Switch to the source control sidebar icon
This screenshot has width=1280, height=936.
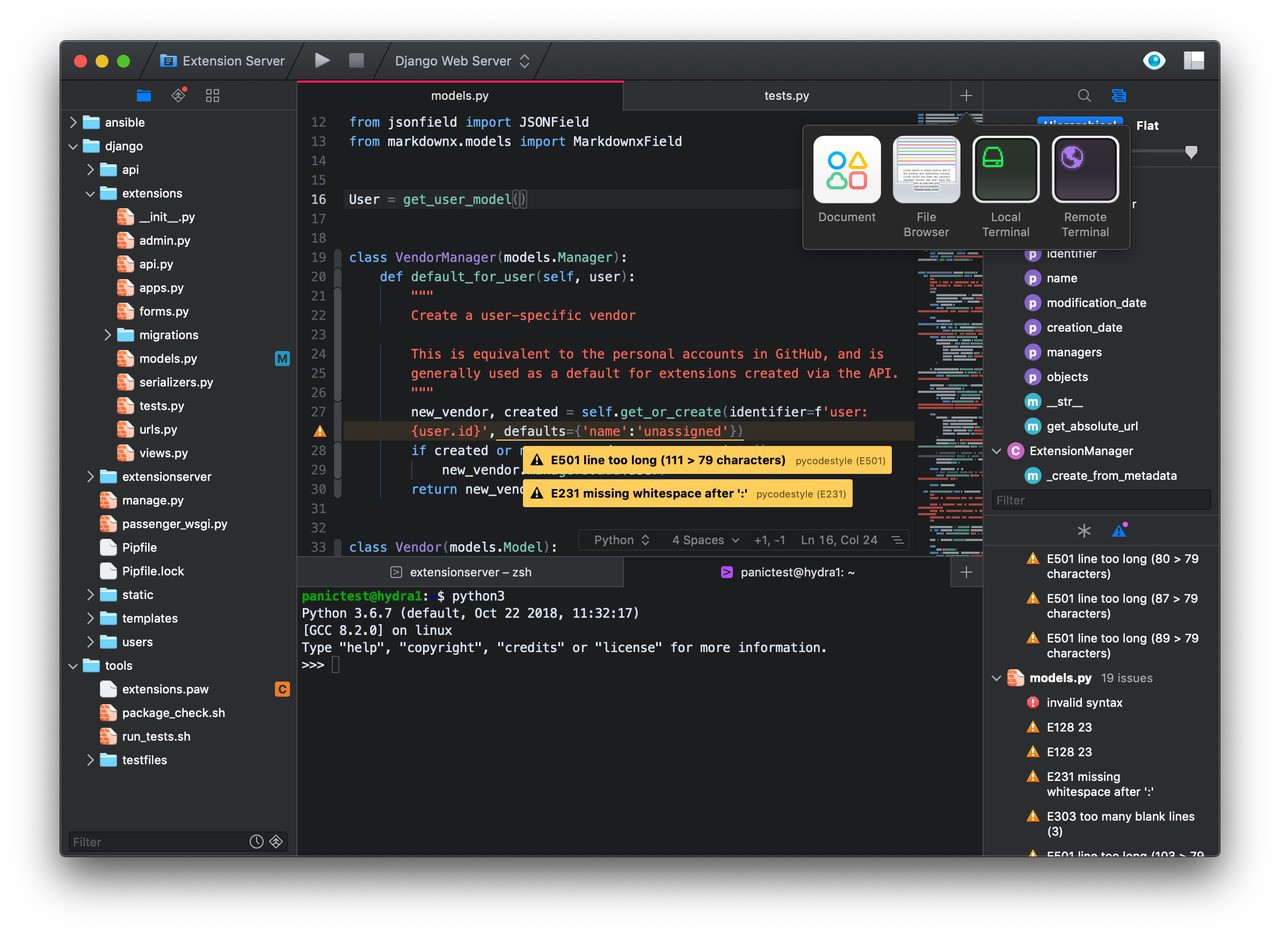(x=178, y=95)
